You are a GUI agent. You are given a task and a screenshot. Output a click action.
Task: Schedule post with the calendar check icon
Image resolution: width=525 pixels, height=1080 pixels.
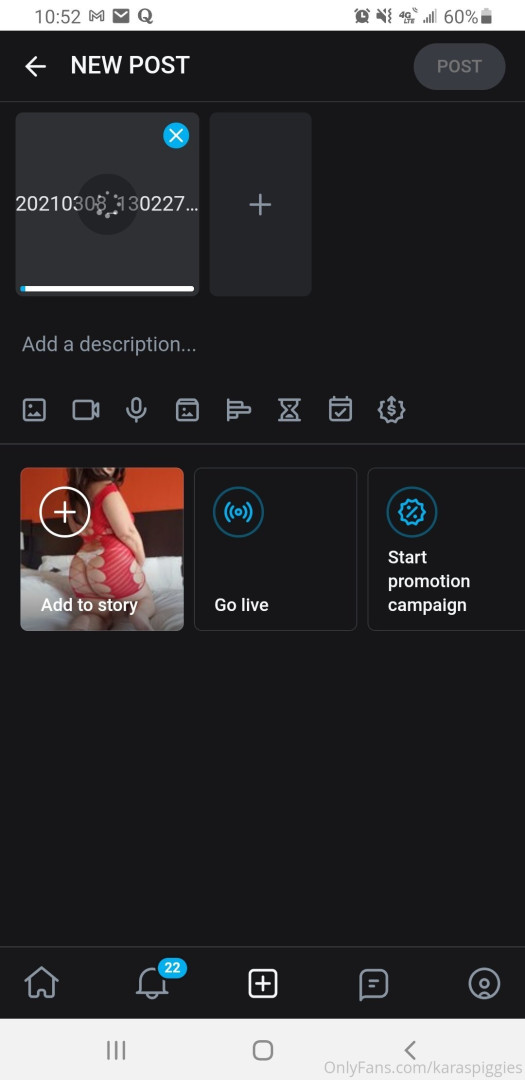point(340,410)
